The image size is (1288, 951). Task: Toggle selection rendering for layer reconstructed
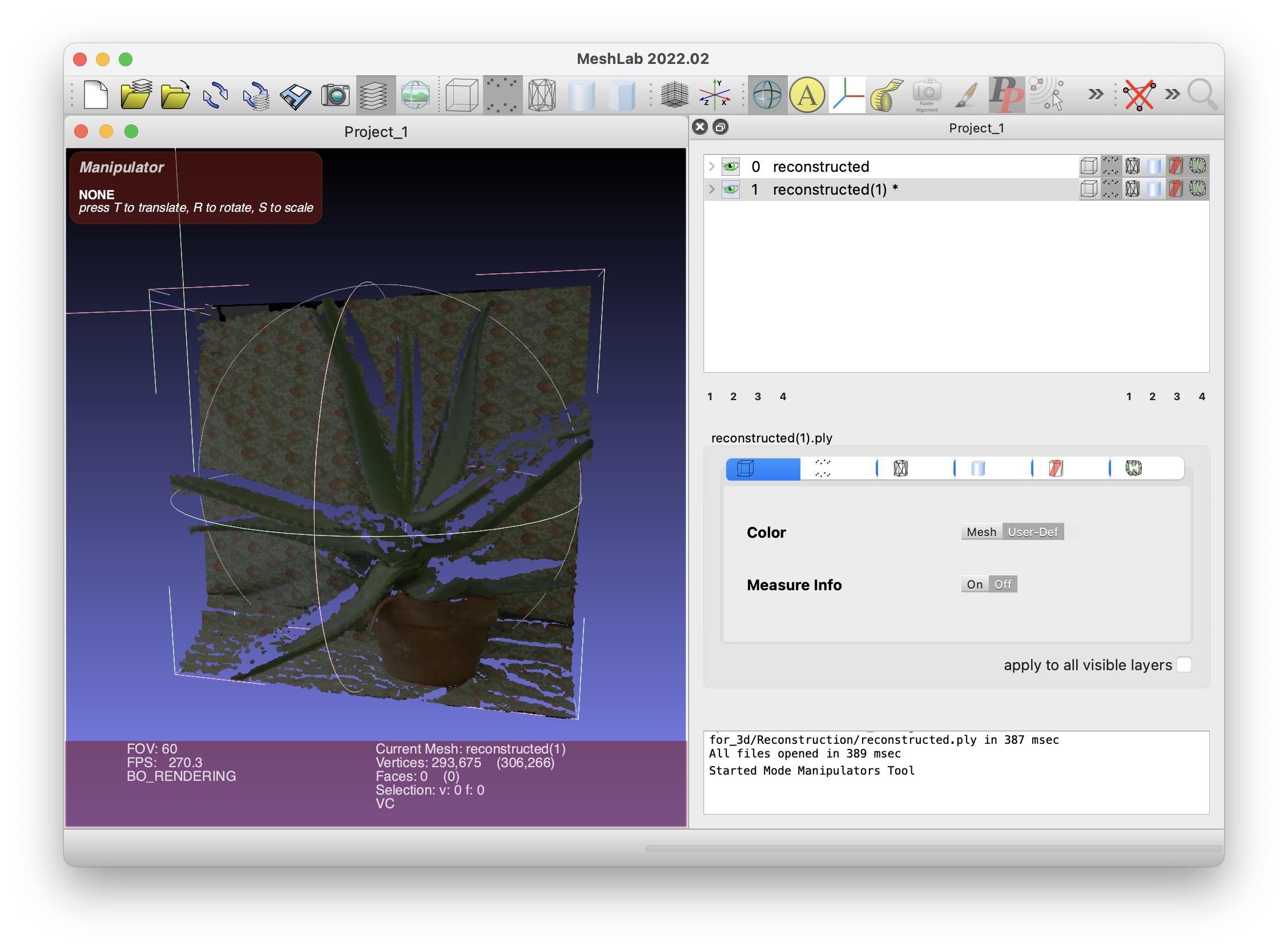(1176, 166)
